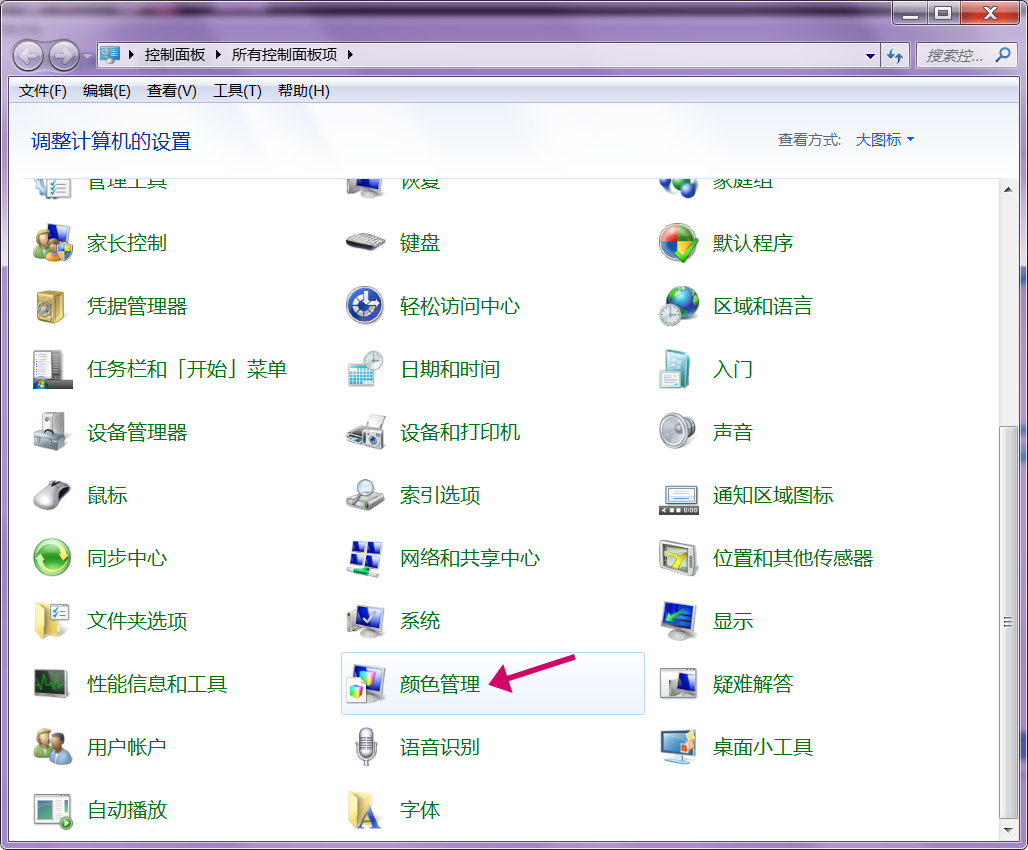Open the 显示 display icon

(x=679, y=620)
